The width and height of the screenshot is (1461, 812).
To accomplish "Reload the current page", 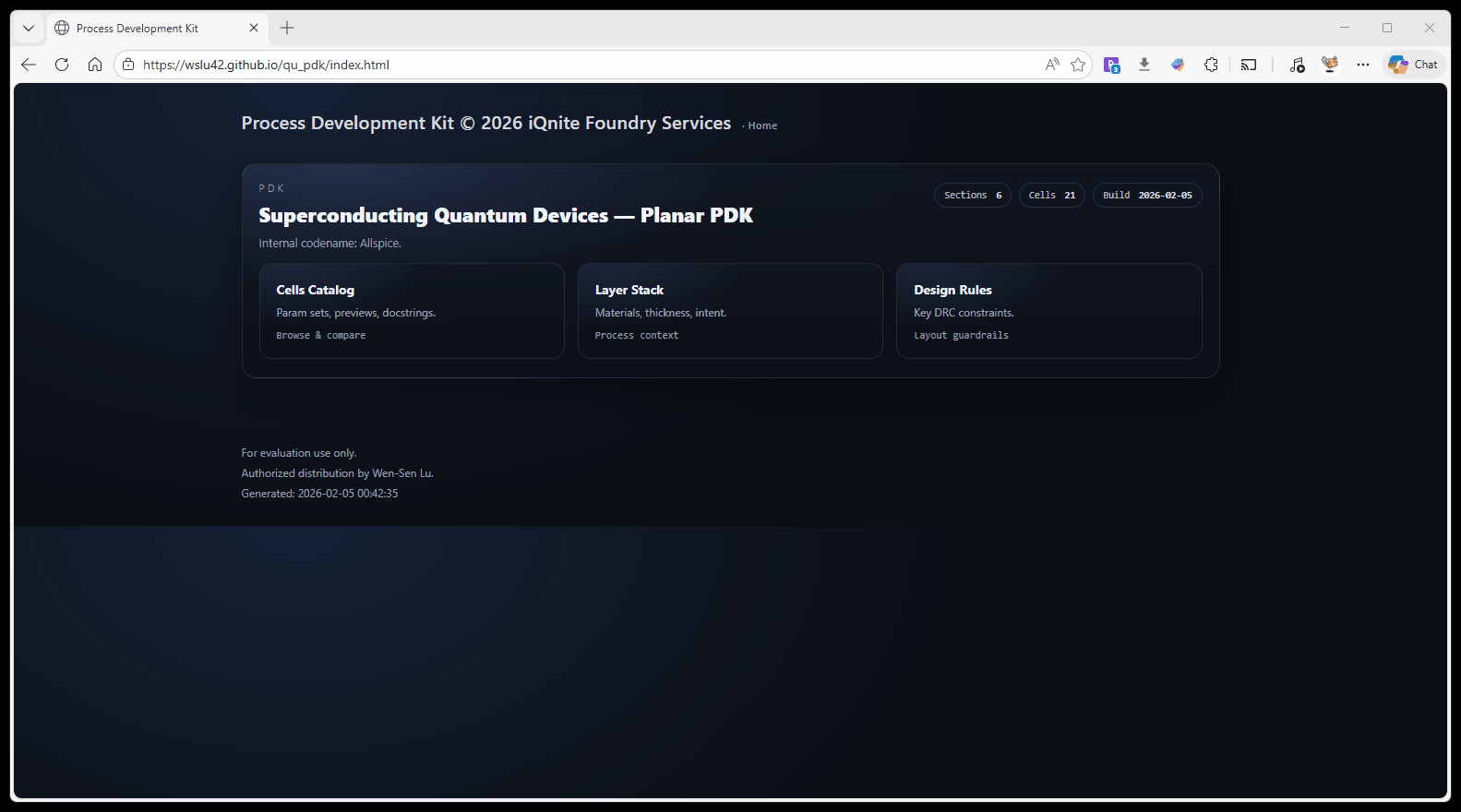I will pos(62,65).
